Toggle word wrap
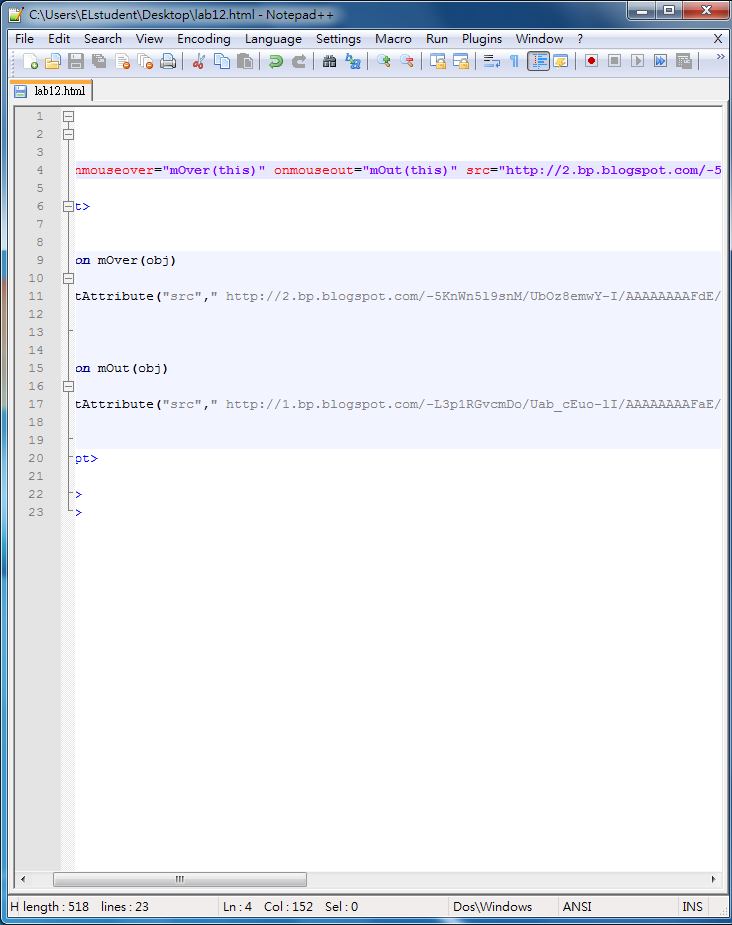This screenshot has width=732, height=925. [x=491, y=61]
